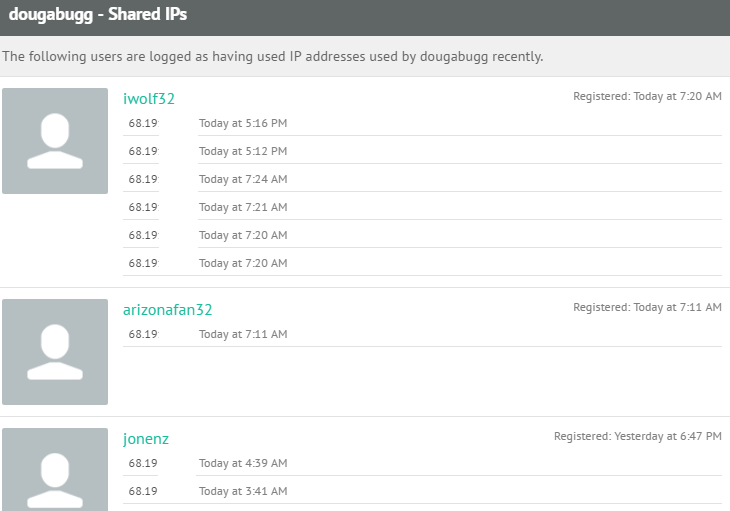The image size is (730, 511).
Task: Click the 'following users are logged' description text
Action: [273, 56]
